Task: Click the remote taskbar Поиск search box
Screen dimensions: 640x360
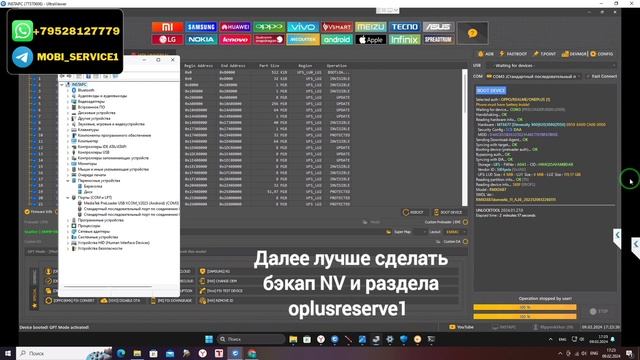Action: 251,339
